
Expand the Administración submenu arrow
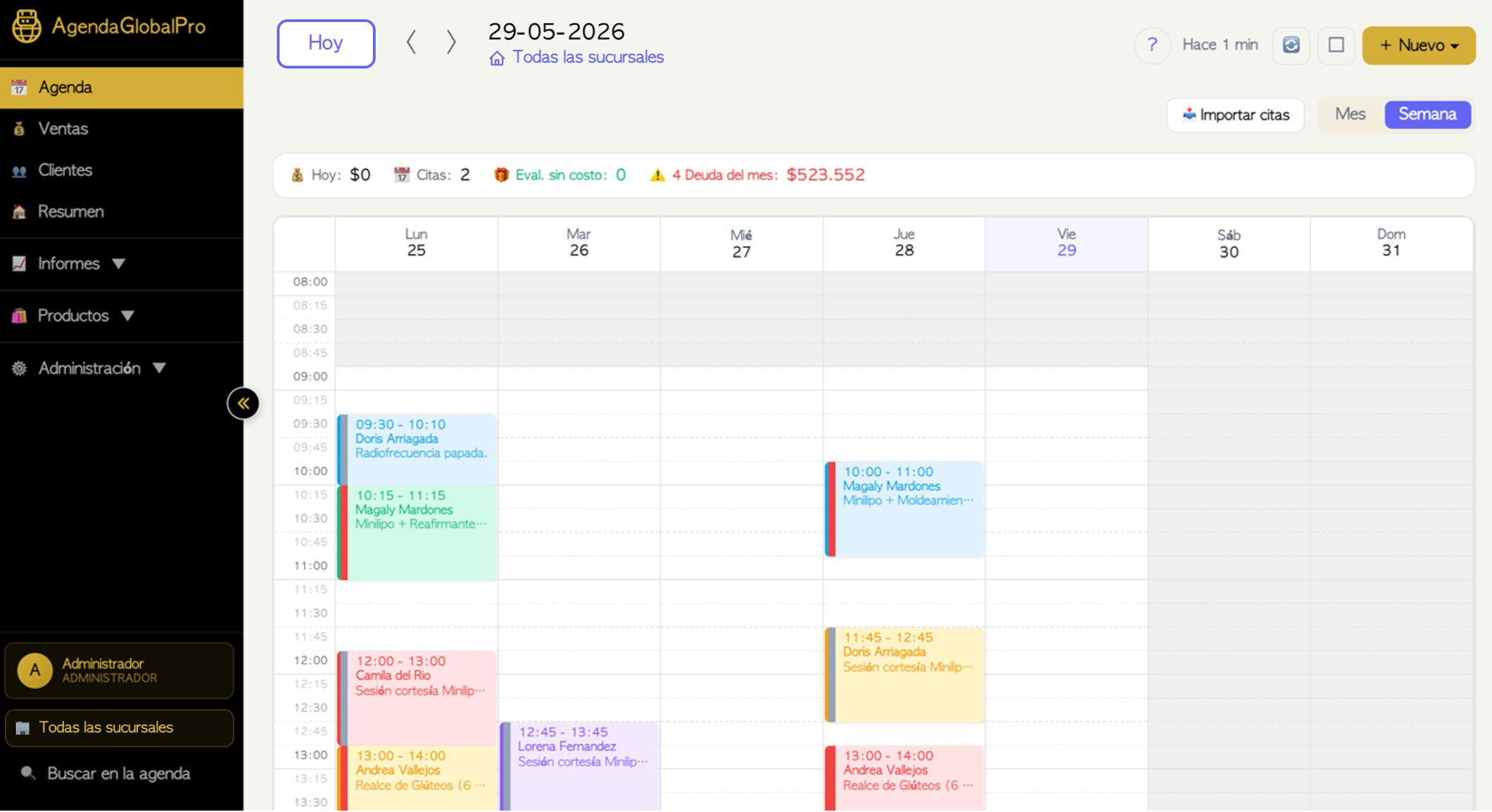[160, 368]
